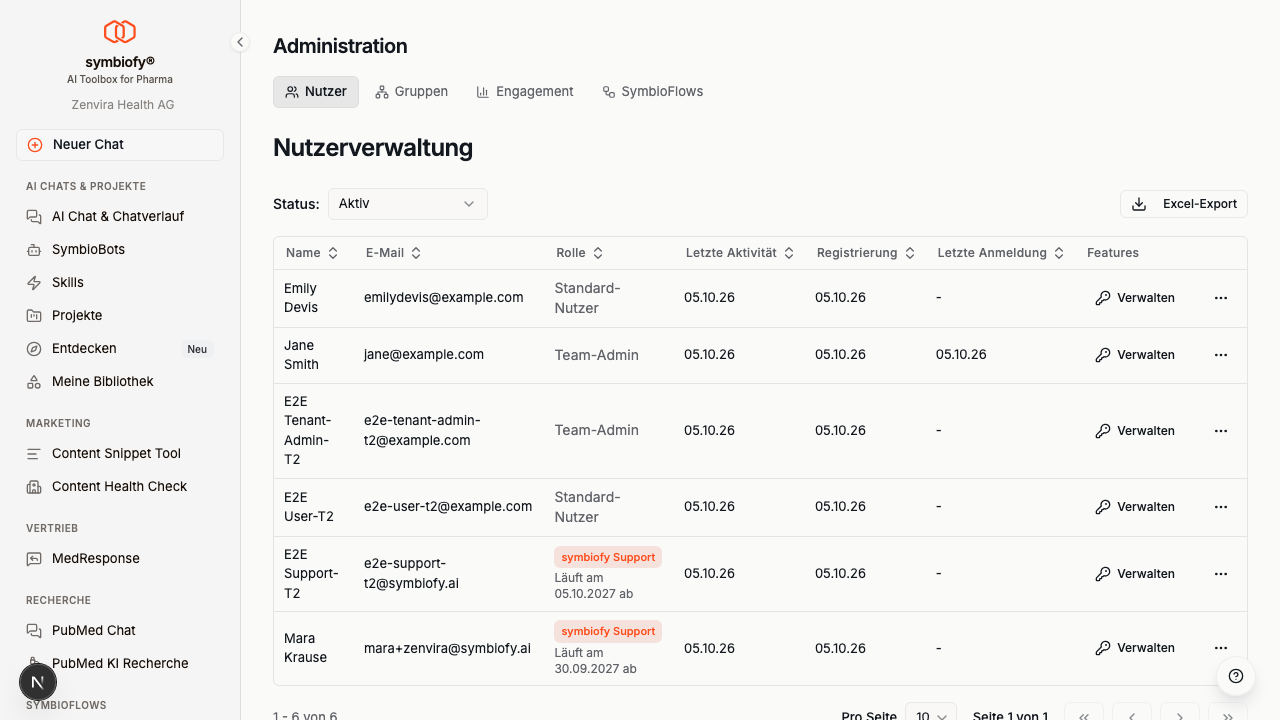Collapse the sidebar with the chevron button

click(240, 42)
